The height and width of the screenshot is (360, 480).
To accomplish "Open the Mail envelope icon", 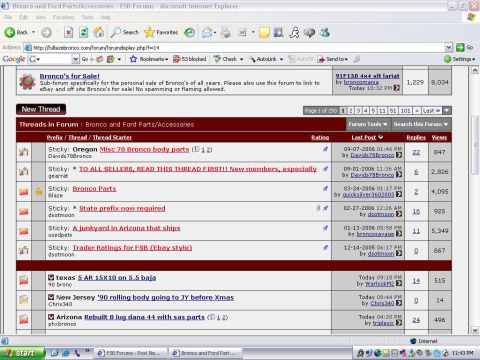I will coord(207,32).
